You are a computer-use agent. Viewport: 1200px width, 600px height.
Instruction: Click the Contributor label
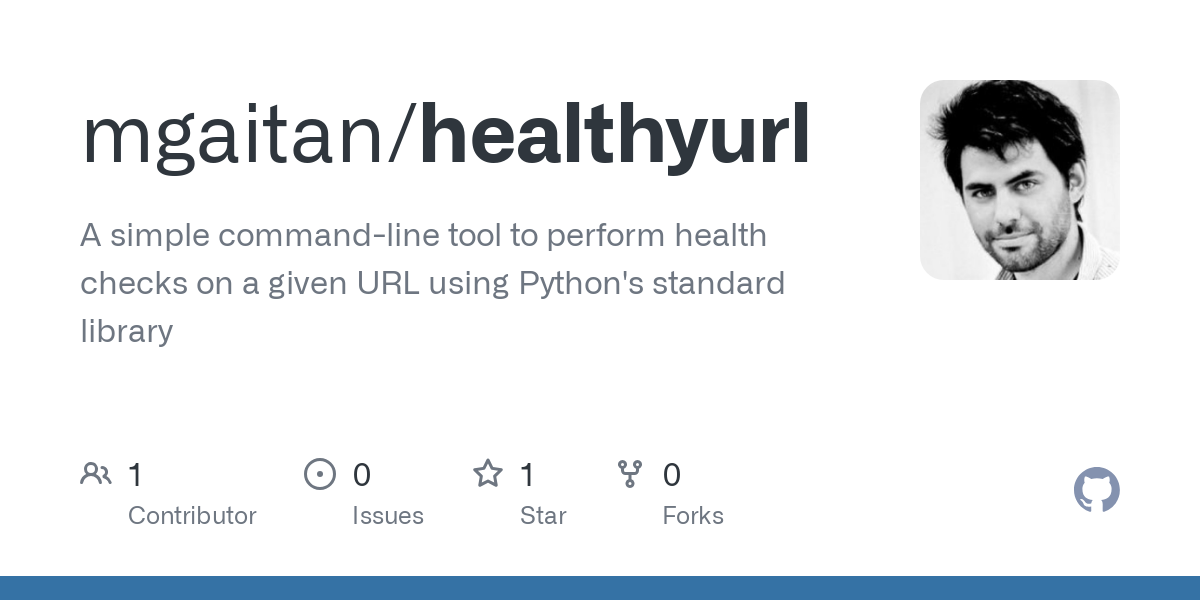[x=192, y=516]
